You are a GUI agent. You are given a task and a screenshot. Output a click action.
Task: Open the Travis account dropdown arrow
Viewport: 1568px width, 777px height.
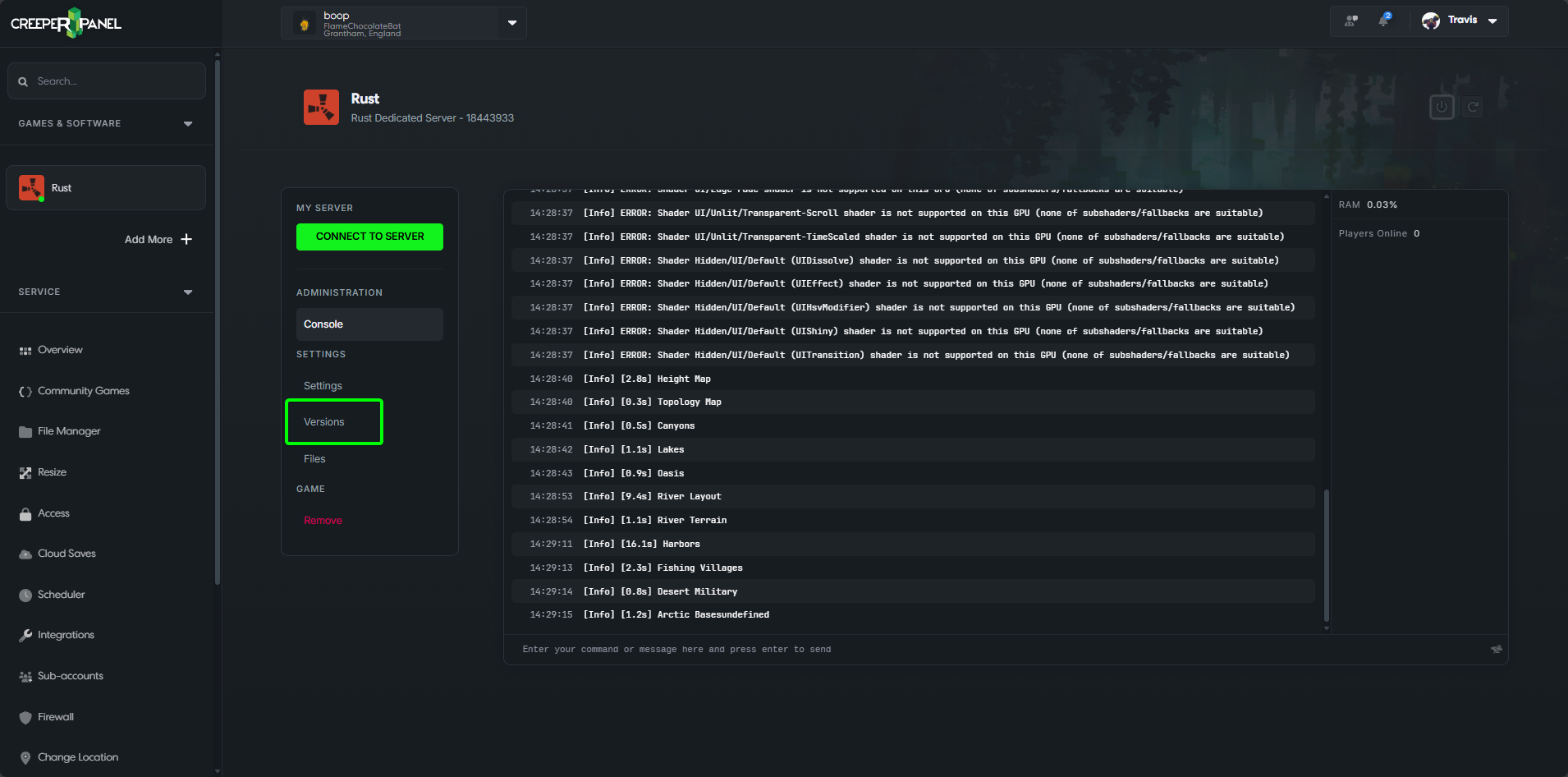pyautogui.click(x=1492, y=21)
